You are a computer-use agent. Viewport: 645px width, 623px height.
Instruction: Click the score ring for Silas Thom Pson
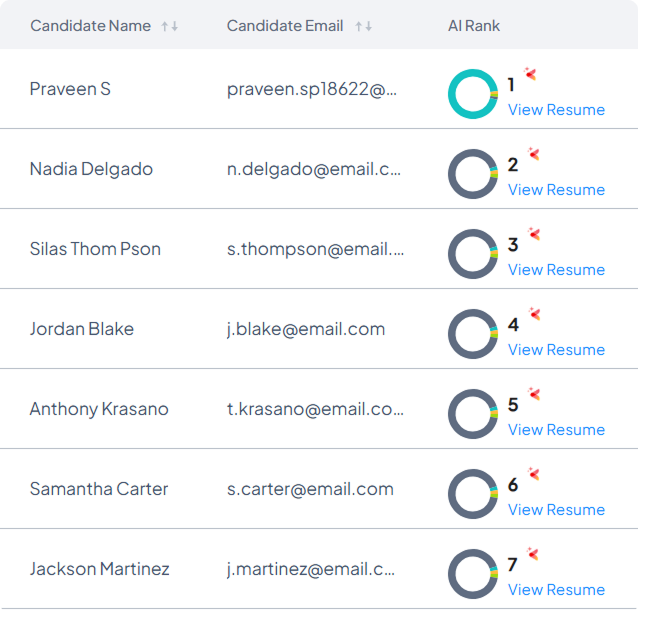coord(473,254)
